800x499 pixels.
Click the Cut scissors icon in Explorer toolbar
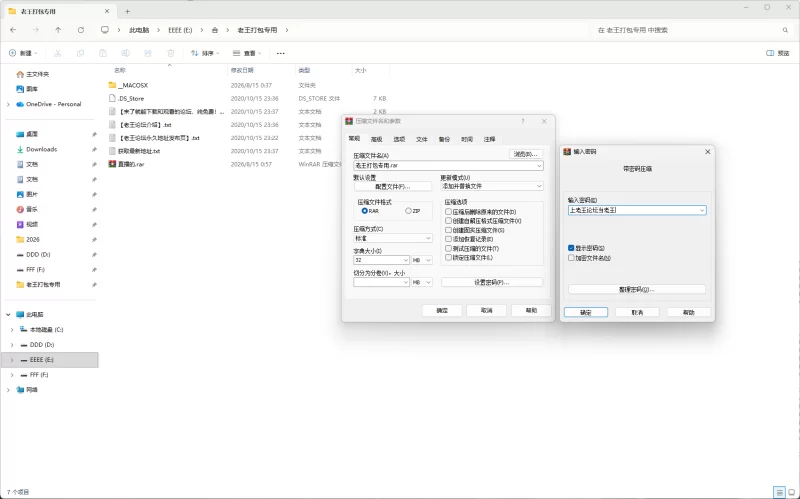58,53
